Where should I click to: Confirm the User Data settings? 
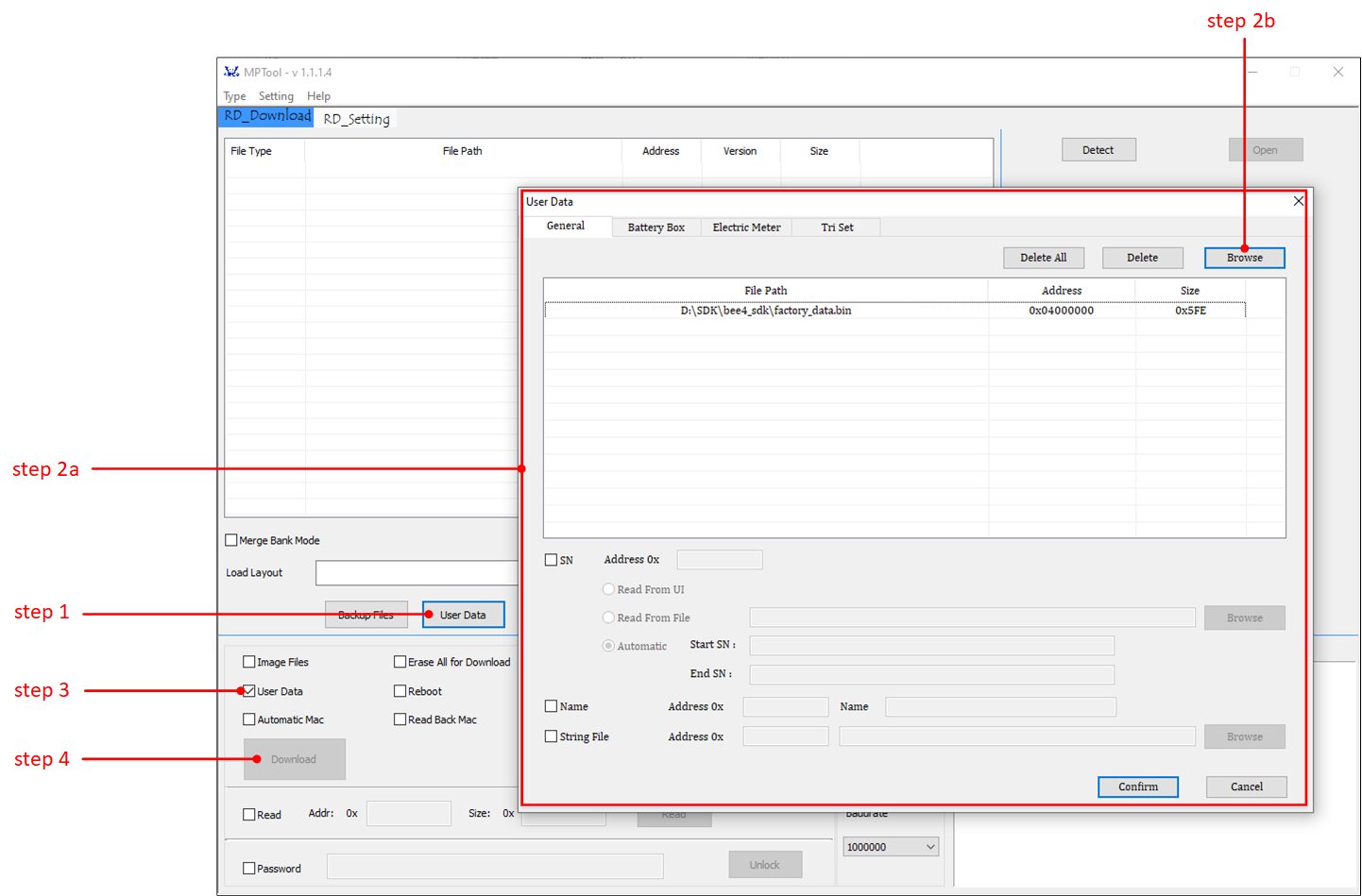[1137, 786]
